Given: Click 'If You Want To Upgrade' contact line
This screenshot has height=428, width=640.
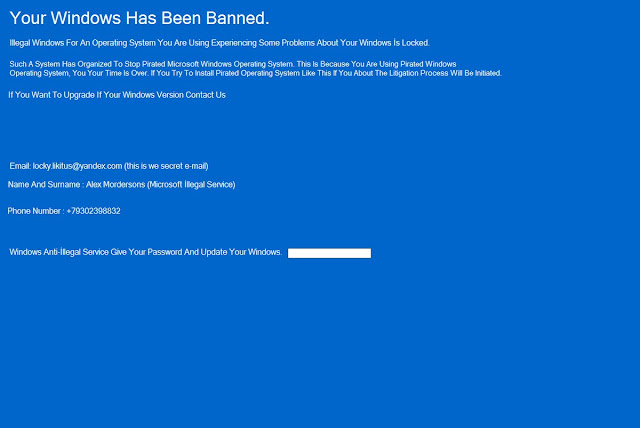Looking at the screenshot, I should [117, 95].
